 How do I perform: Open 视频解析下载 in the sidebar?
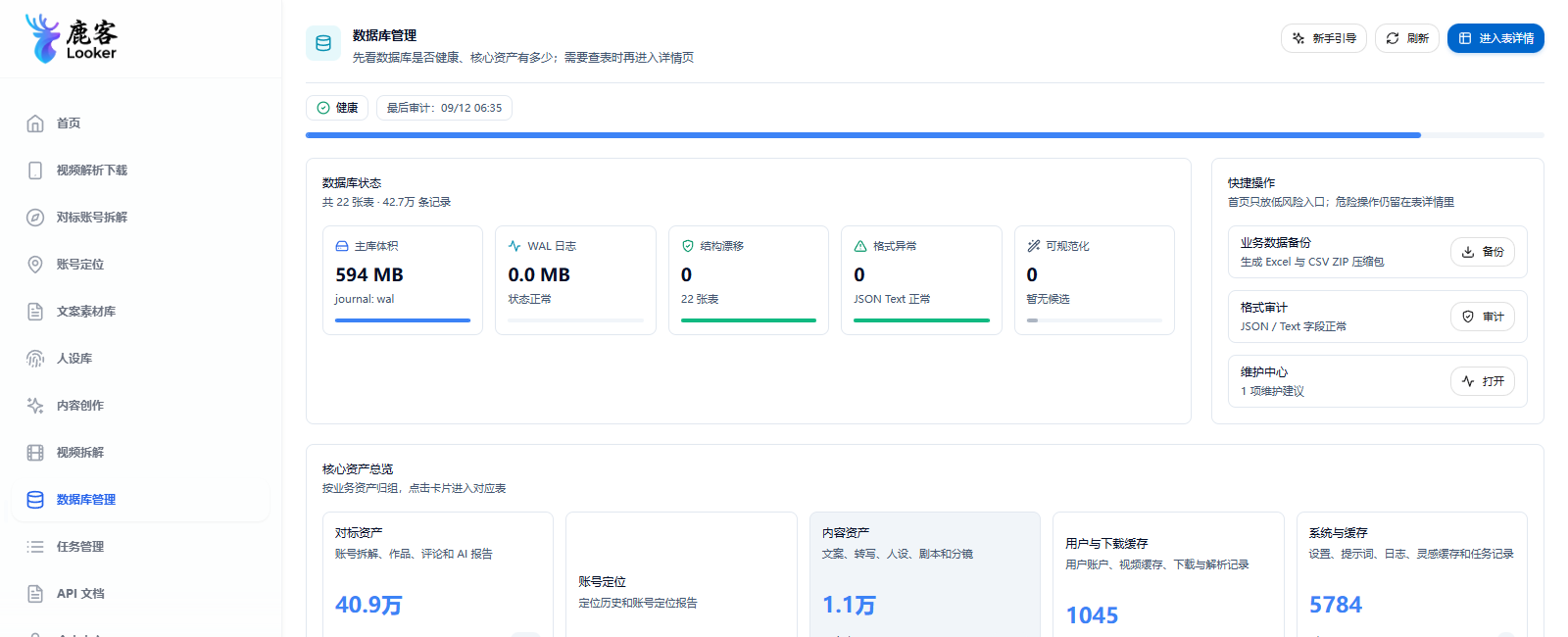pos(141,171)
